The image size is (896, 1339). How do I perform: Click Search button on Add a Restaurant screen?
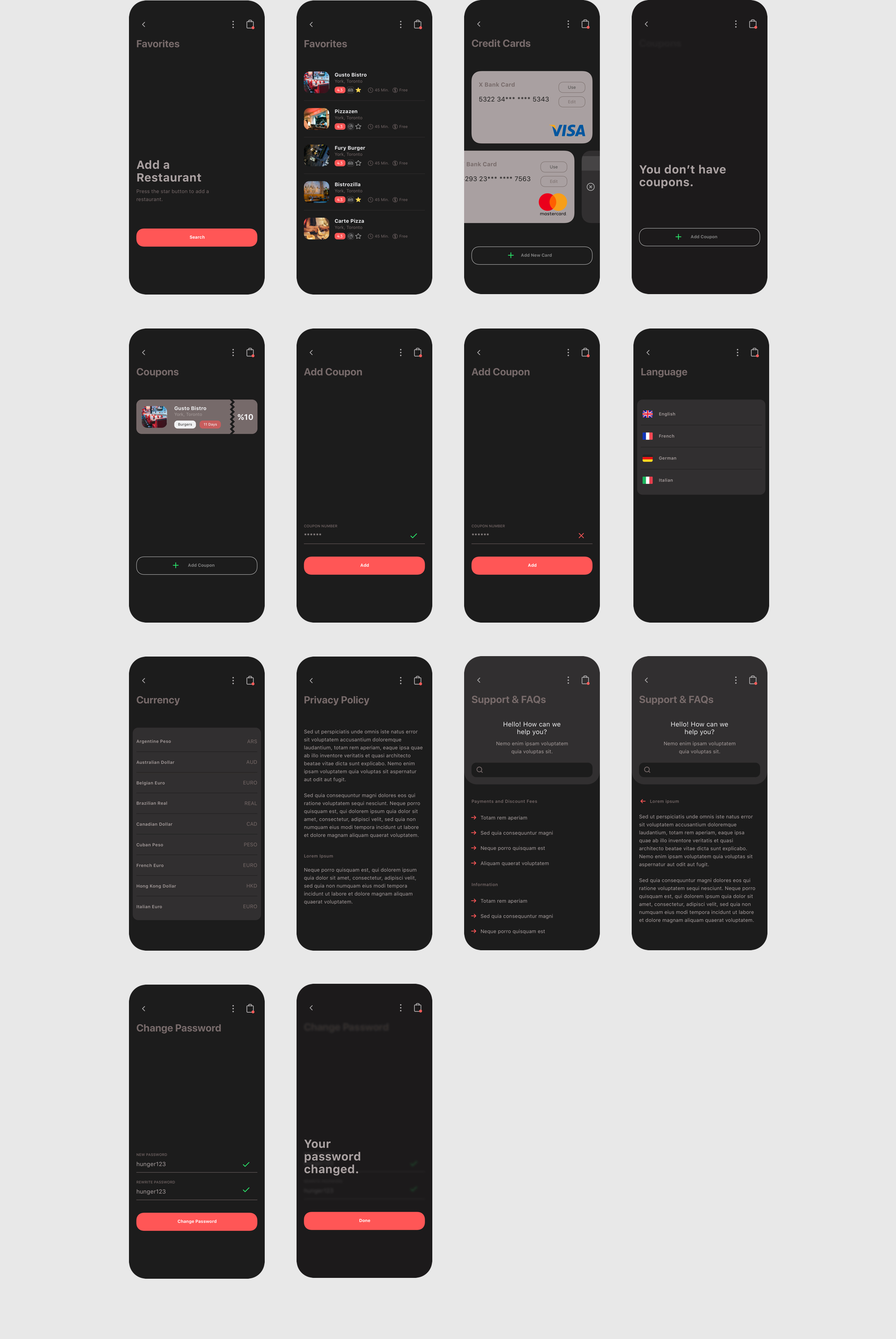coord(197,237)
